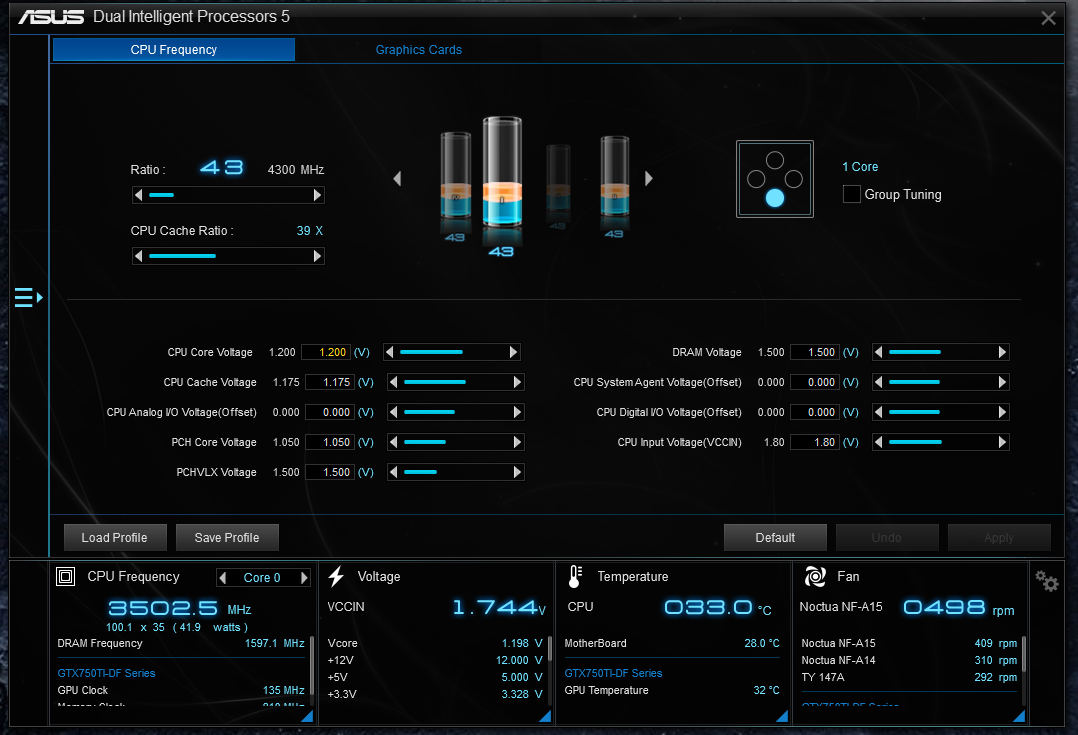Select the highlighted bottom core circle

[x=775, y=198]
